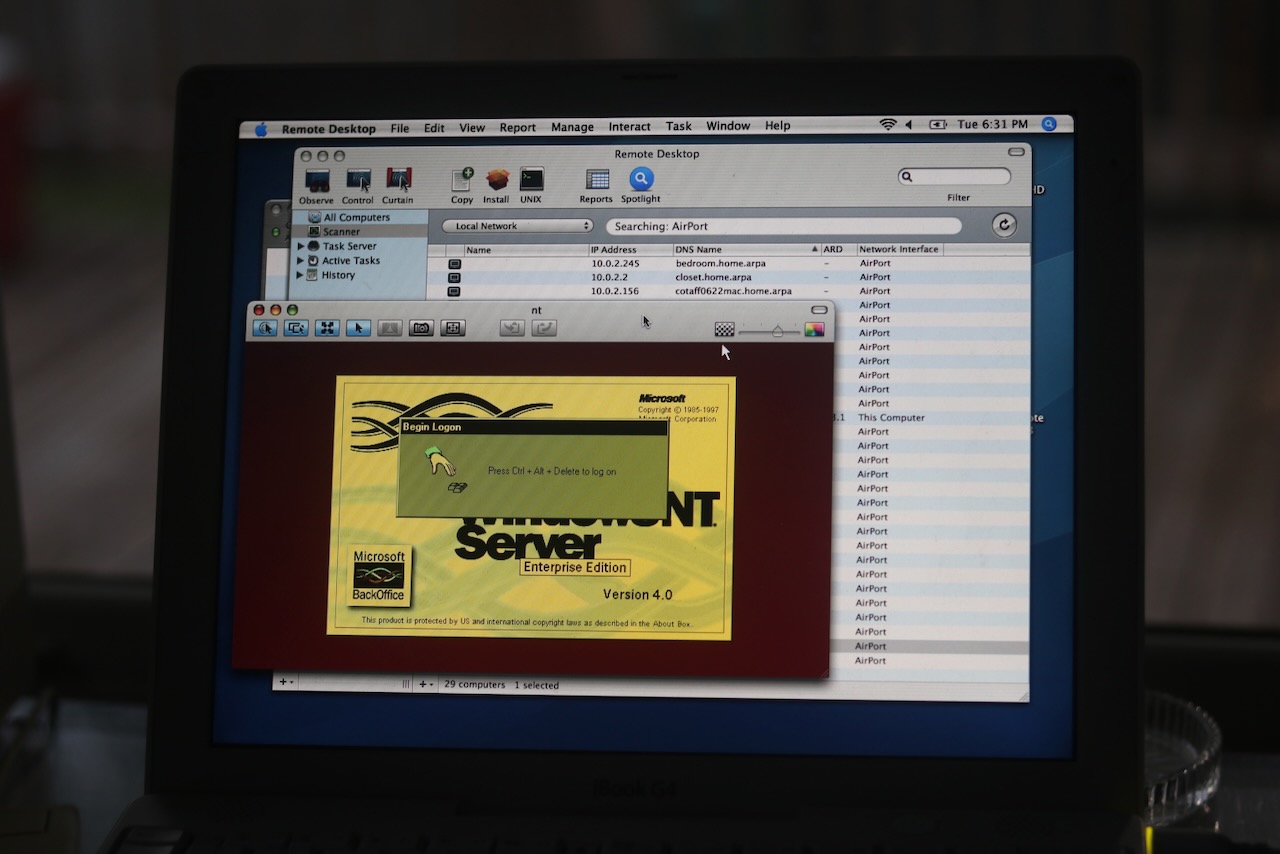
Task: Open the Interact menu
Action: click(630, 127)
